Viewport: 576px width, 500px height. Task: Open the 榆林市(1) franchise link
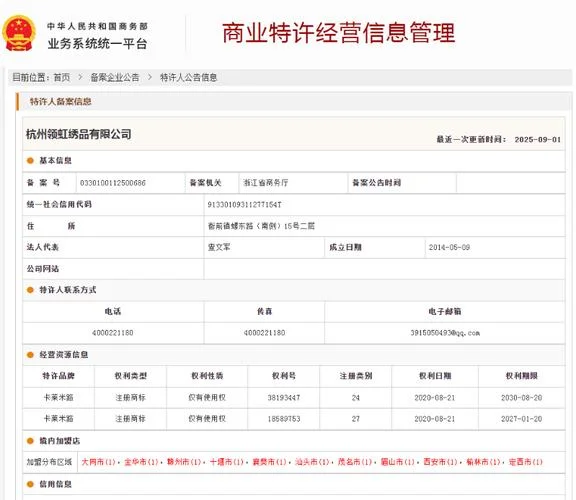click(483, 462)
